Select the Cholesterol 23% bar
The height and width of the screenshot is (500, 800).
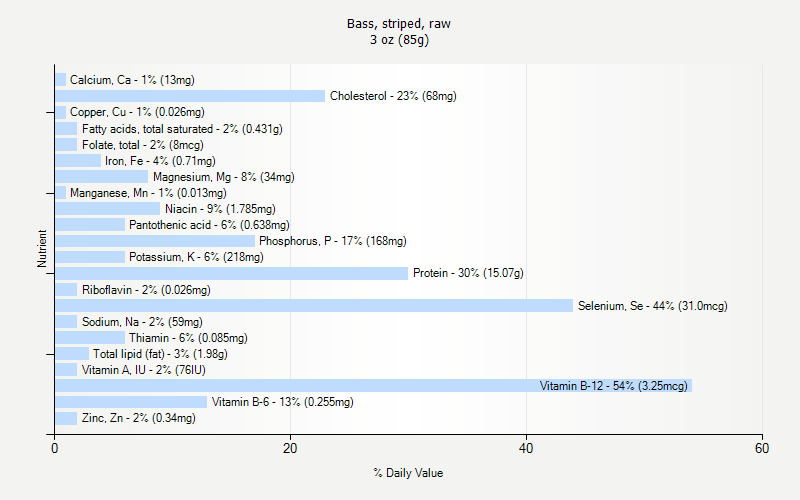190,96
